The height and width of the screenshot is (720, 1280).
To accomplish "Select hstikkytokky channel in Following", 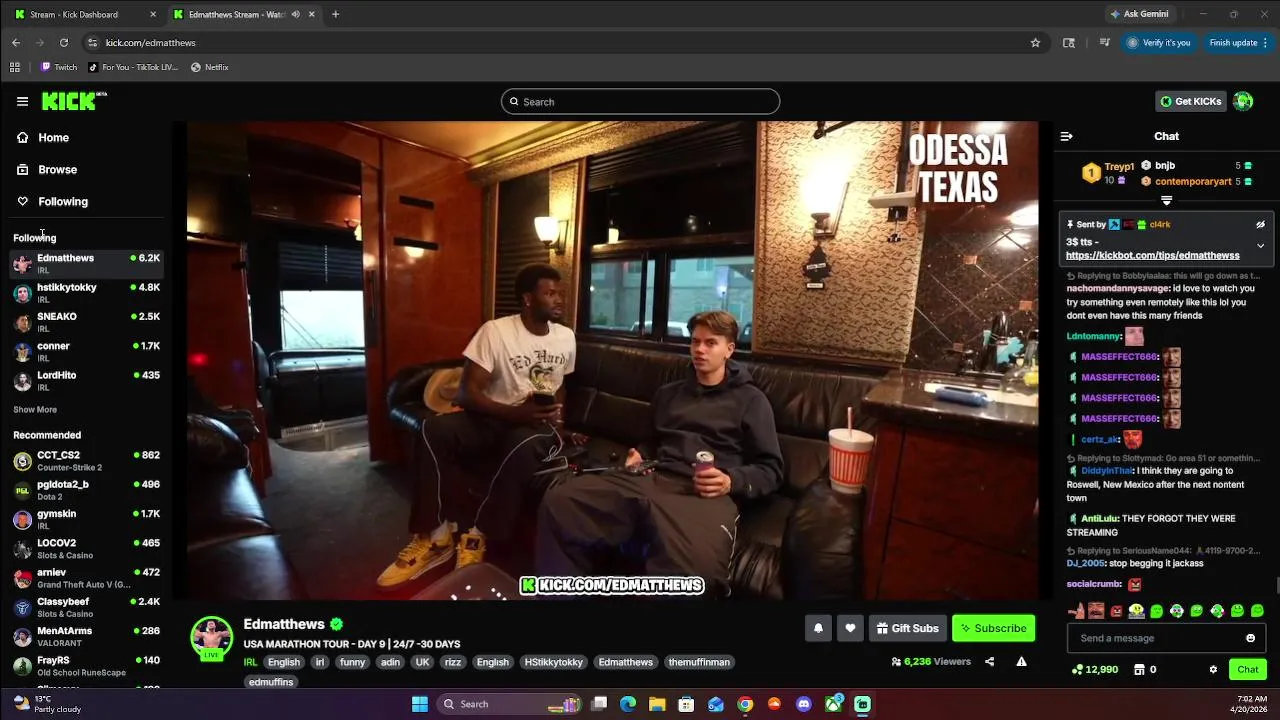I will (x=87, y=292).
